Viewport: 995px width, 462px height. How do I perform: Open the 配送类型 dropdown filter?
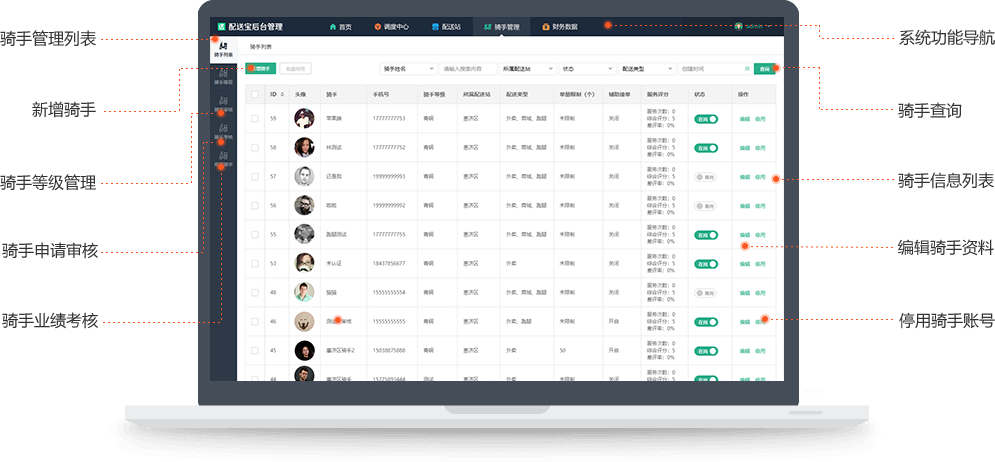pos(646,69)
